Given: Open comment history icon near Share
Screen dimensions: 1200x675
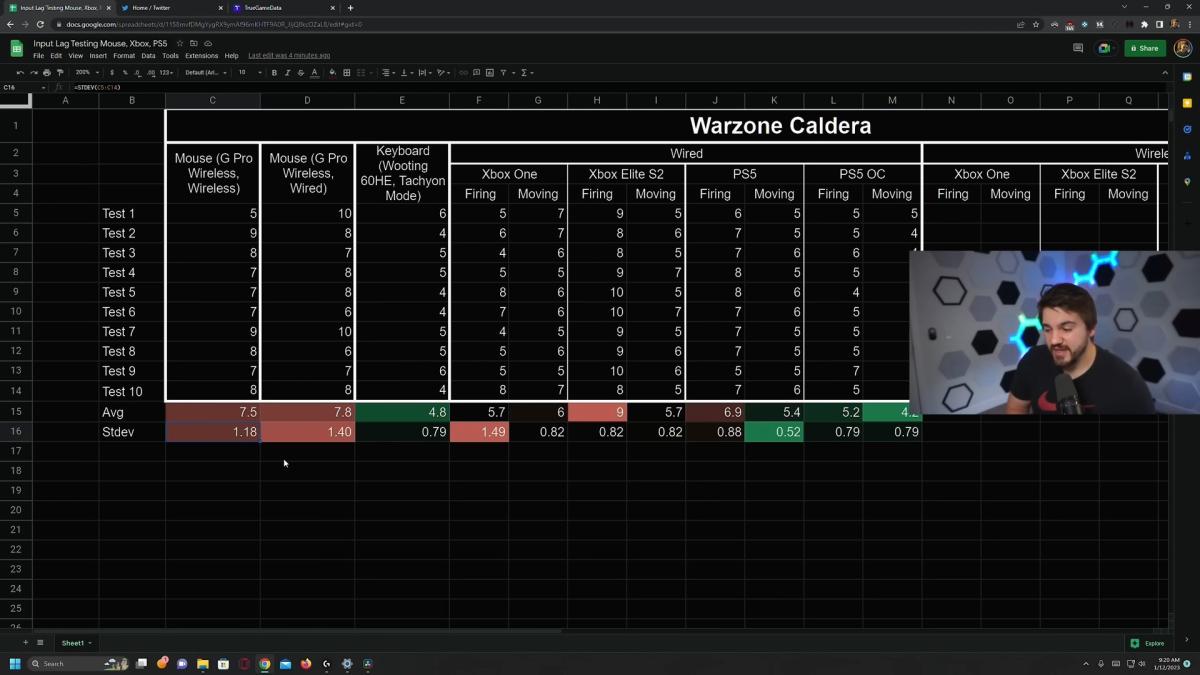Looking at the screenshot, I should 1078,48.
